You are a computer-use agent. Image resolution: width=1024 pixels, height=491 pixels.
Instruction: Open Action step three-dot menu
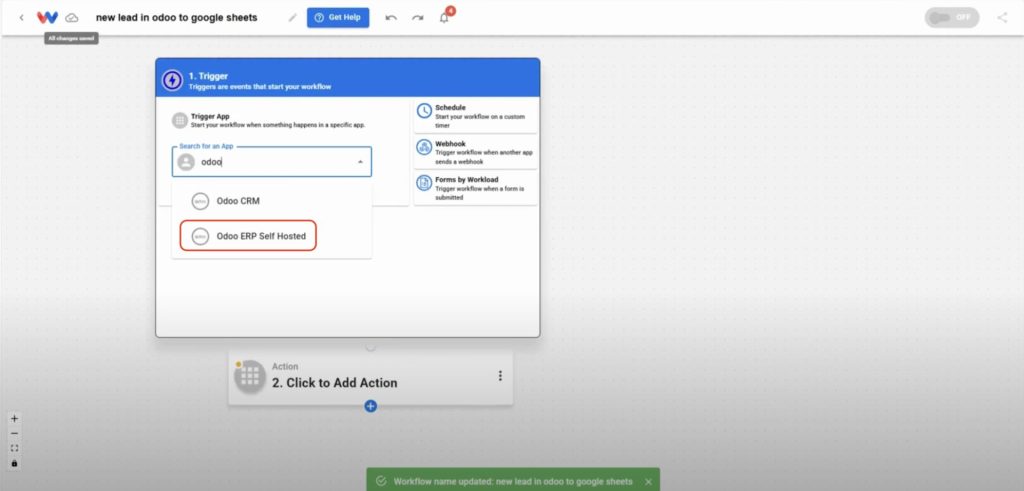pyautogui.click(x=500, y=376)
